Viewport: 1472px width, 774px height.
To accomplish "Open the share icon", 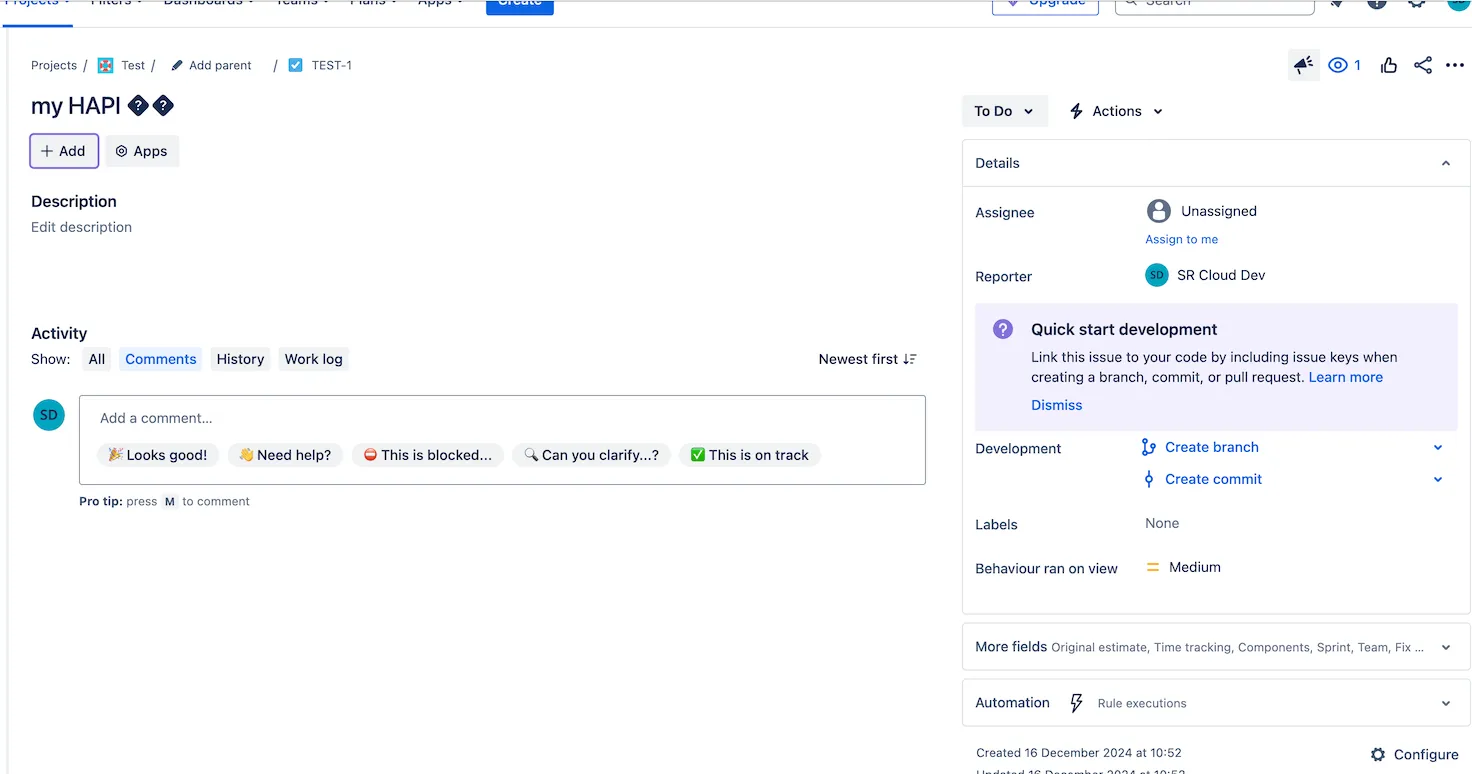I will pyautogui.click(x=1423, y=65).
